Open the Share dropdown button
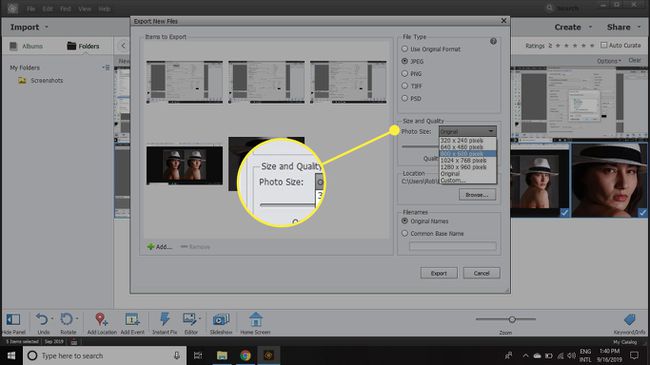Screen dimensions: 650x365 point(623,27)
